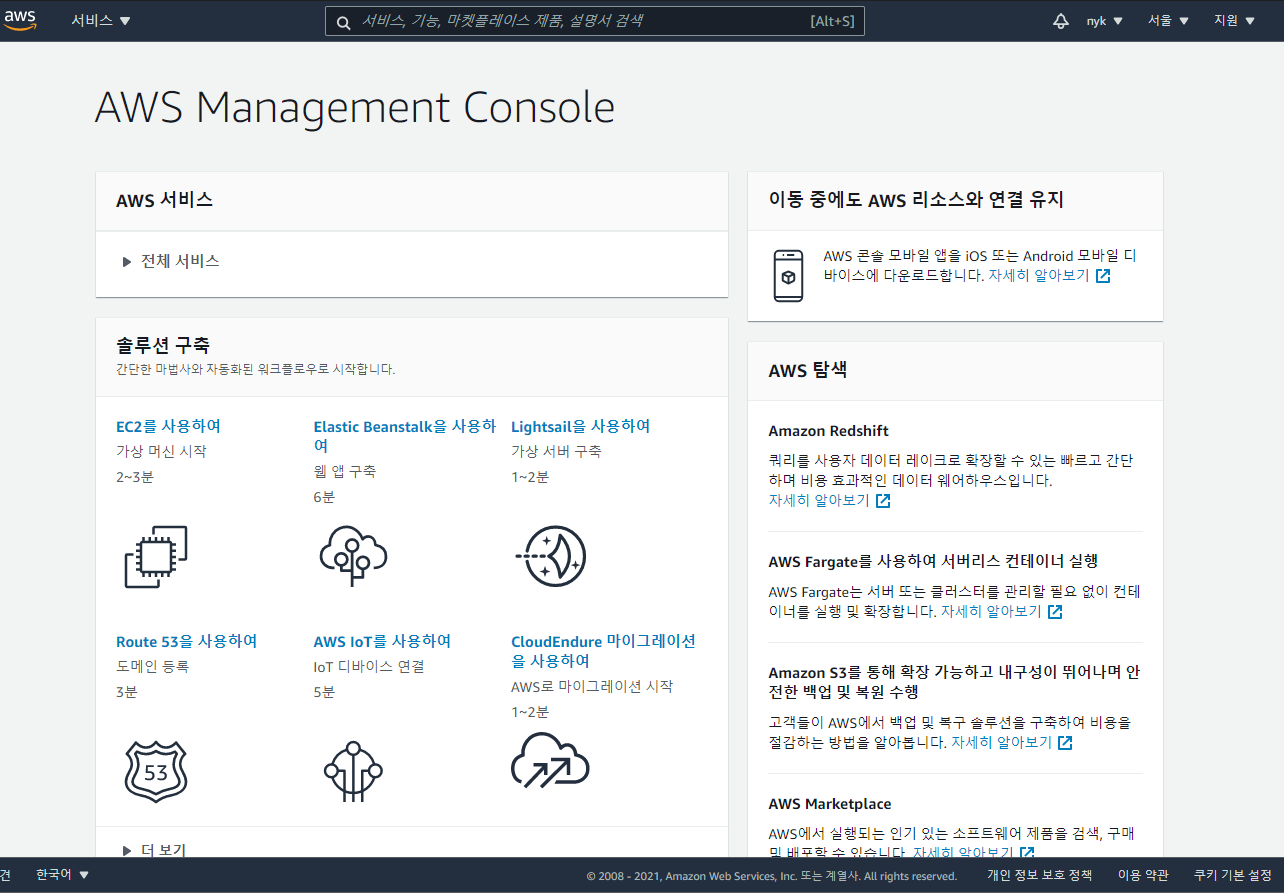Screen dimensions: 1284x893
Task: Open the 서비스 services dropdown
Action: tap(101, 21)
